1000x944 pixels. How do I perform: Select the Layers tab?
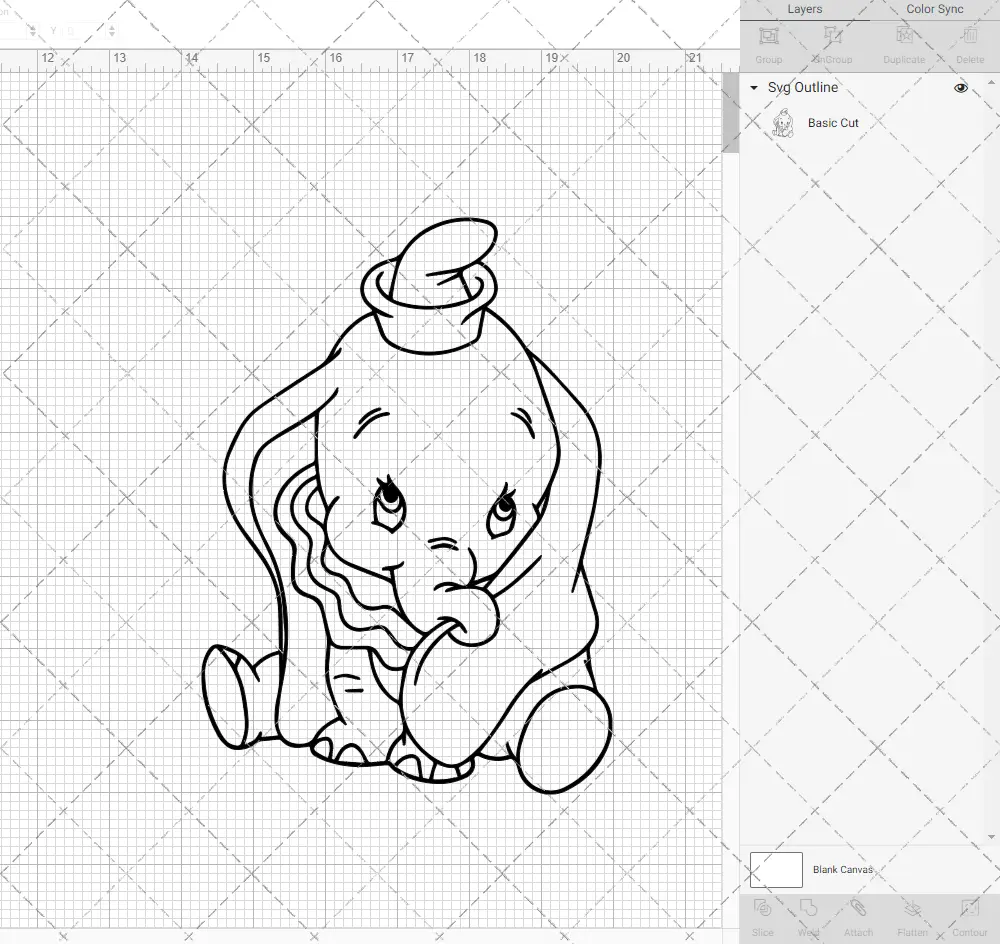click(x=804, y=9)
